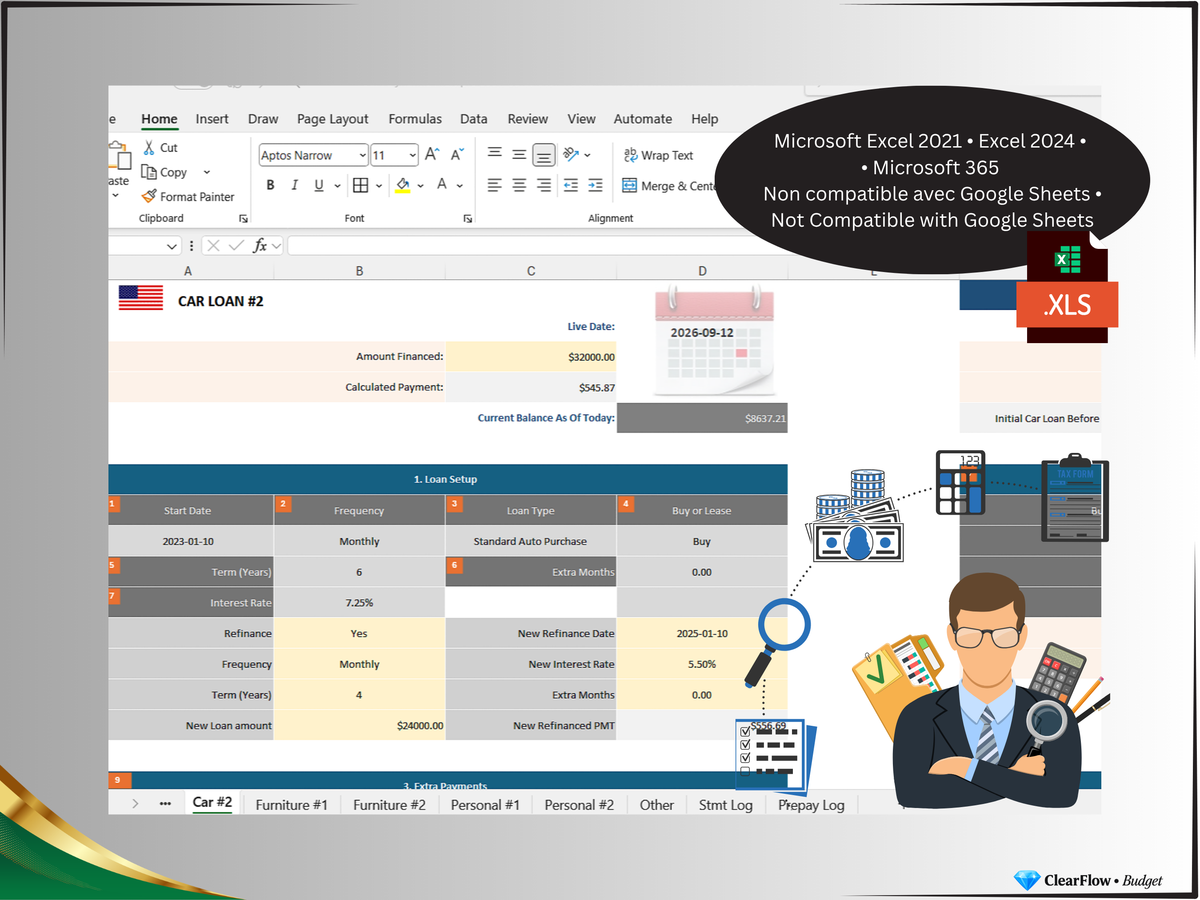Open the Page Layout ribbon tab
The width and height of the screenshot is (1200, 900).
pyautogui.click(x=333, y=119)
